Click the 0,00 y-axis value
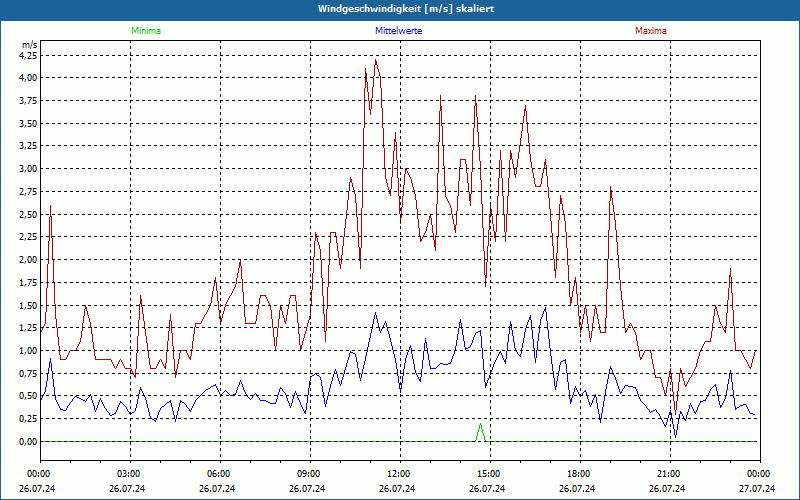 [28, 441]
